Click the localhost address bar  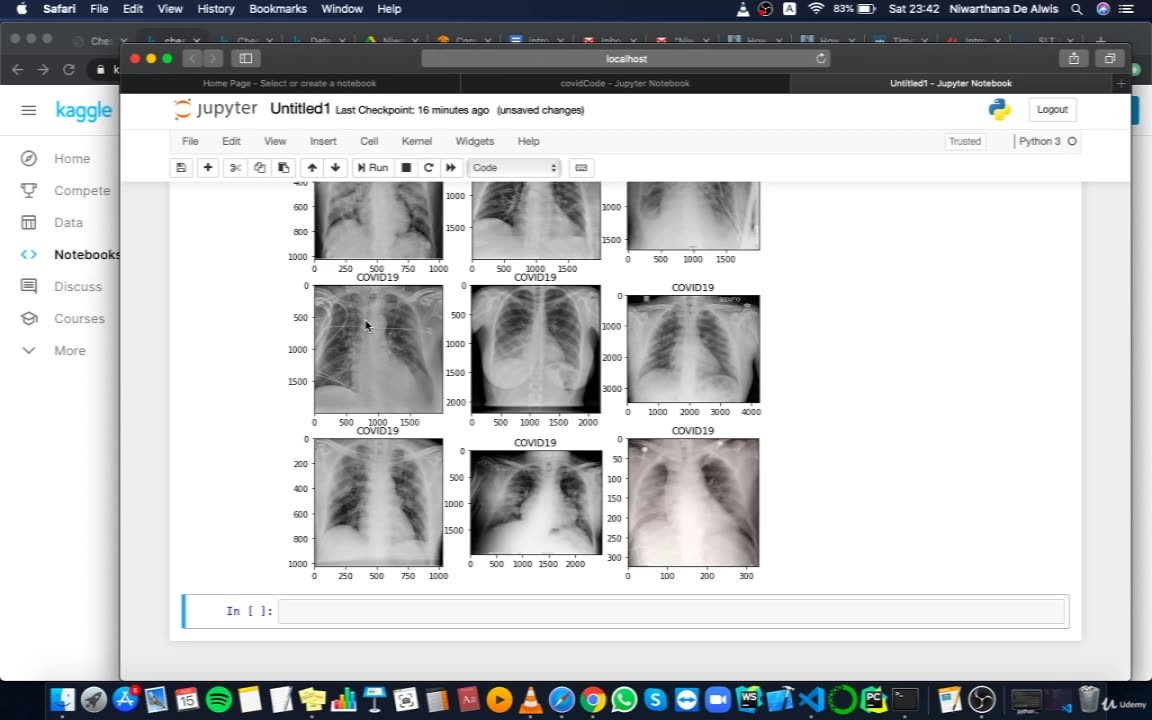pos(626,59)
